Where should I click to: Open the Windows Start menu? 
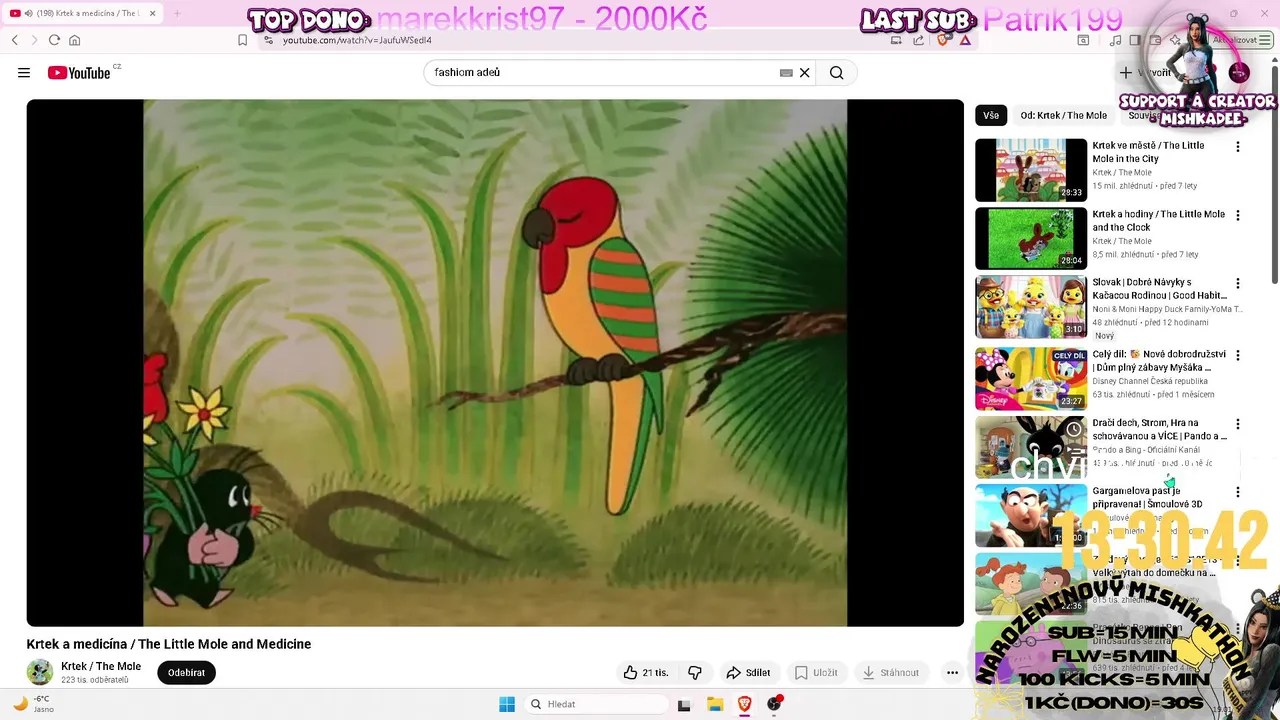(507, 704)
